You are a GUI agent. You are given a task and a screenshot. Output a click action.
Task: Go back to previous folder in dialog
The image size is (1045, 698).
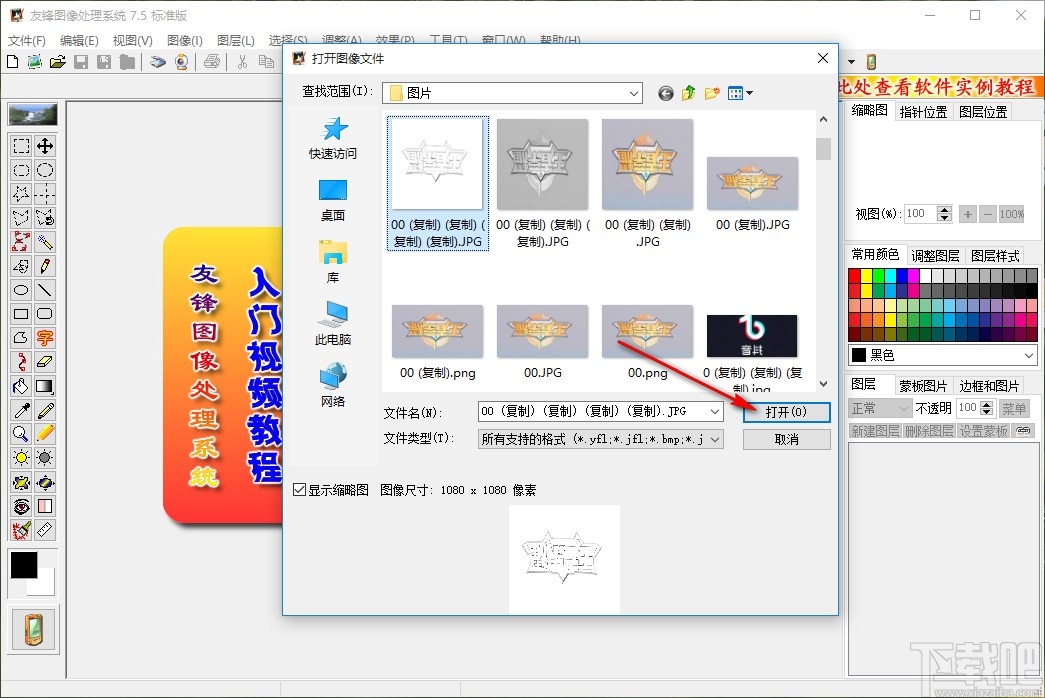pyautogui.click(x=665, y=93)
